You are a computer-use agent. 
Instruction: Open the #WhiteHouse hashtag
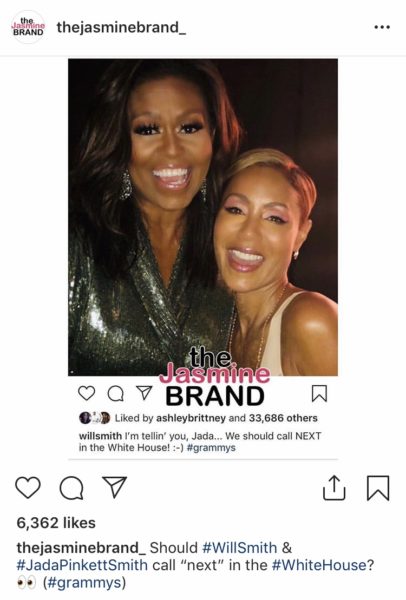coord(319,565)
